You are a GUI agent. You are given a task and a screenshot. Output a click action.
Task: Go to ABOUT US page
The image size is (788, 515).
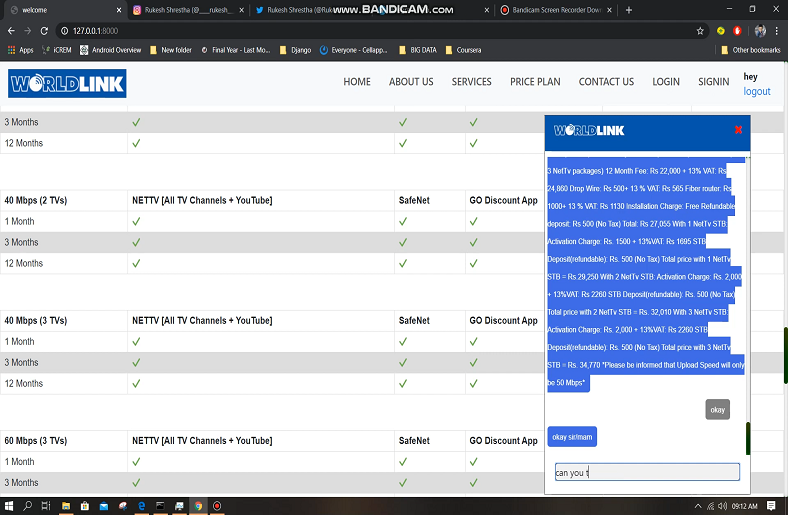[411, 81]
